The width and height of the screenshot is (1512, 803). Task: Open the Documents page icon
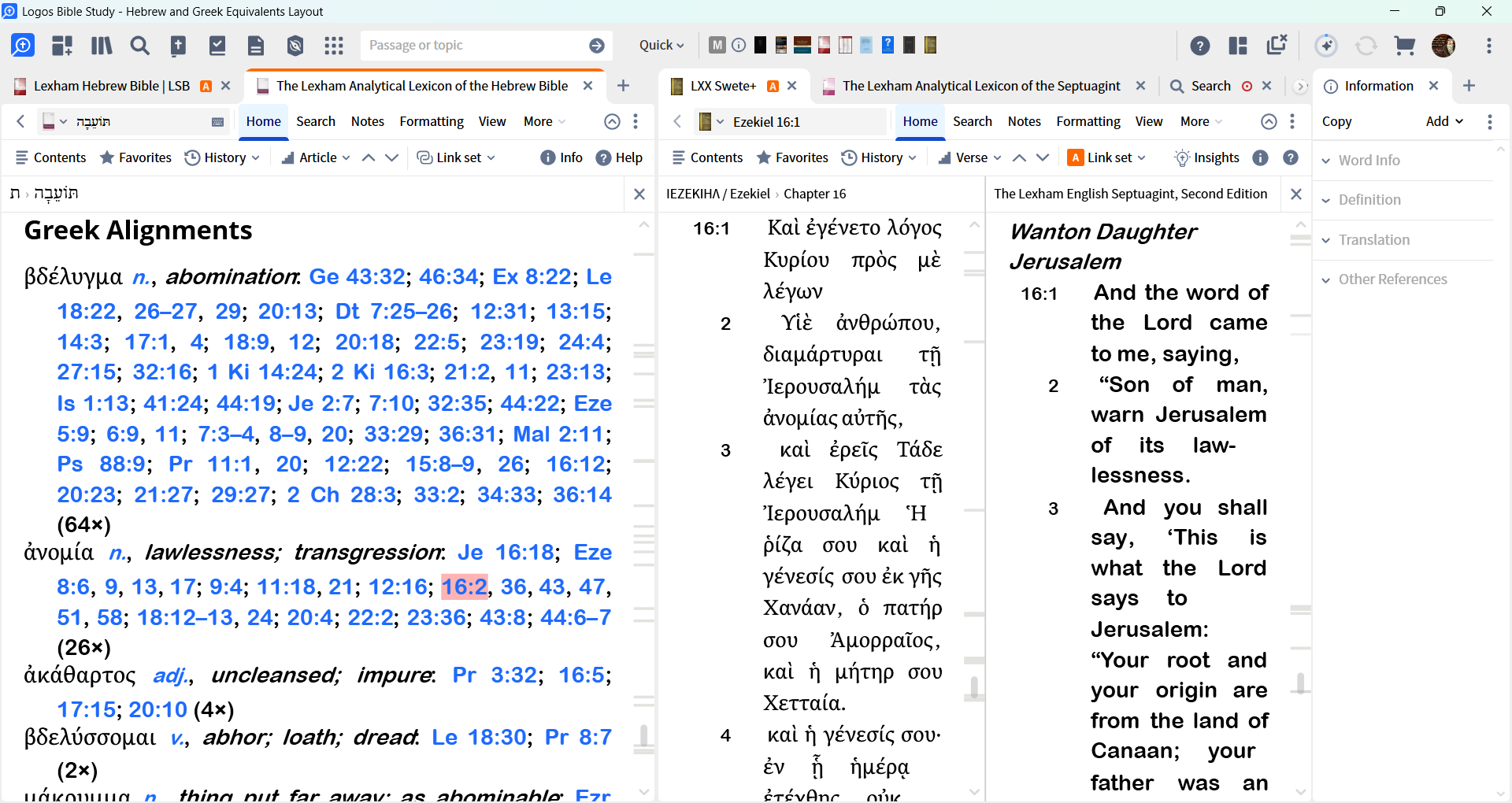coord(256,46)
